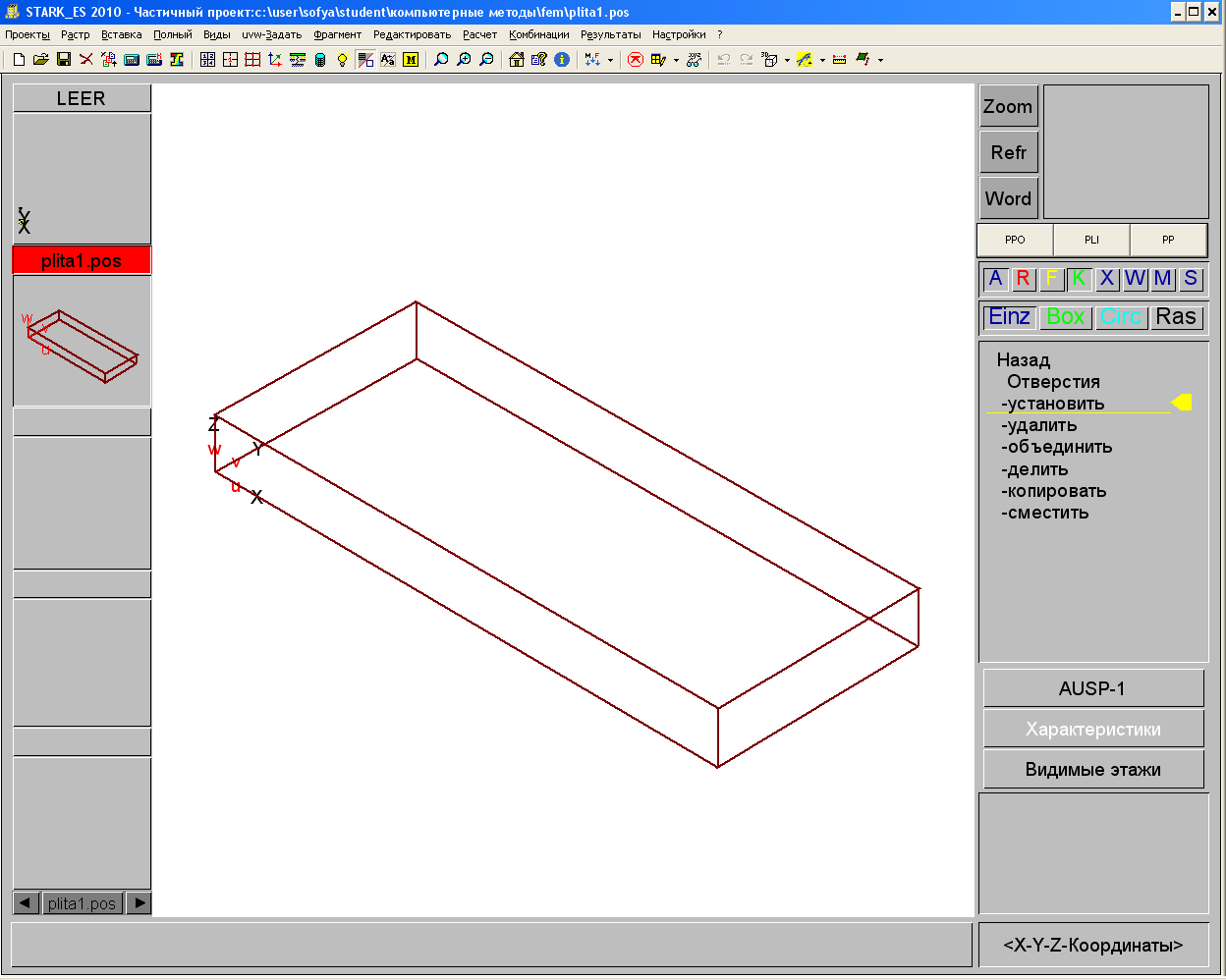The image size is (1226, 980).
Task: Toggle the X selection filter
Action: pyautogui.click(x=1107, y=279)
